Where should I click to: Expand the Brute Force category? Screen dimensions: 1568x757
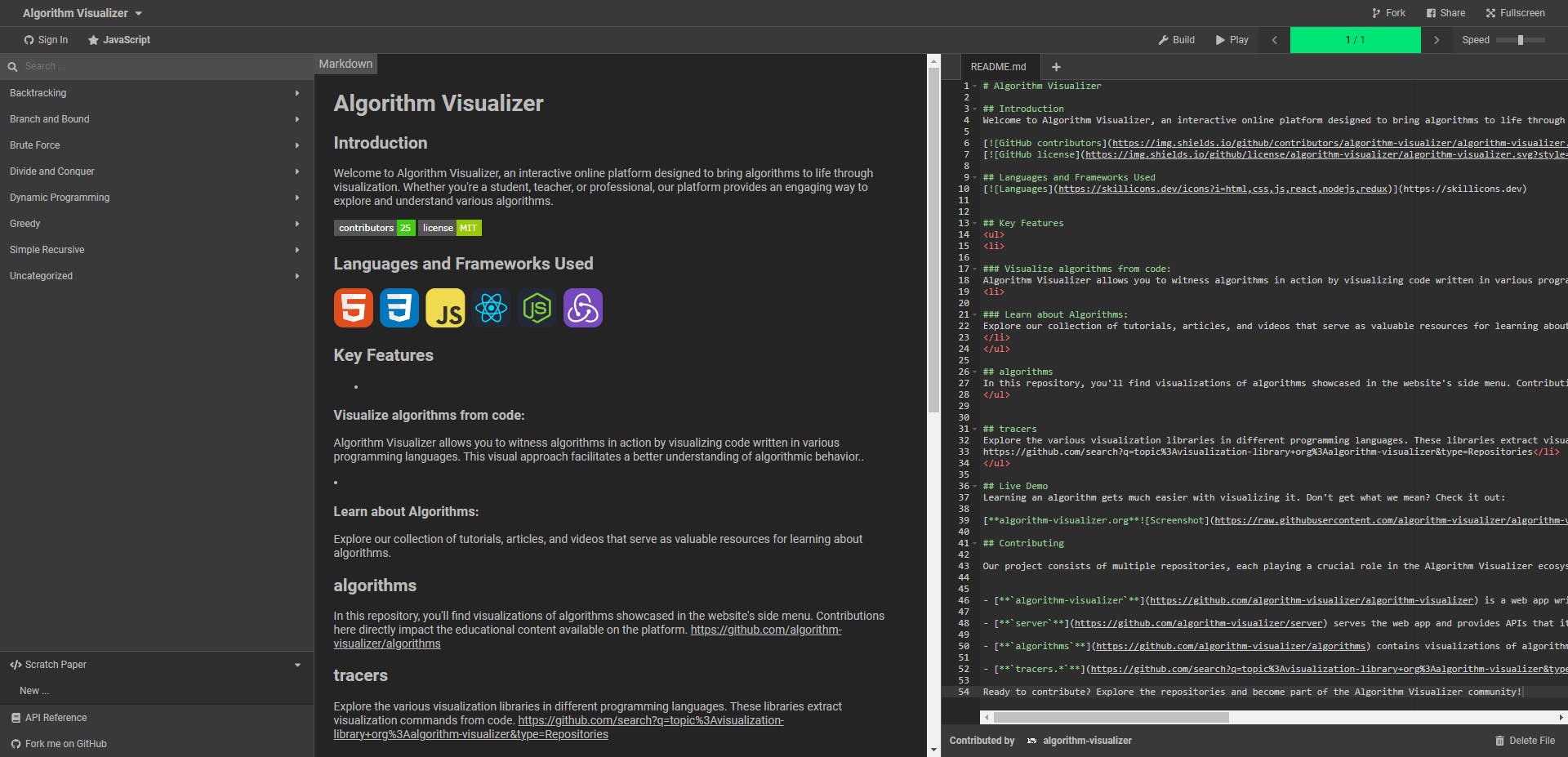tap(157, 145)
